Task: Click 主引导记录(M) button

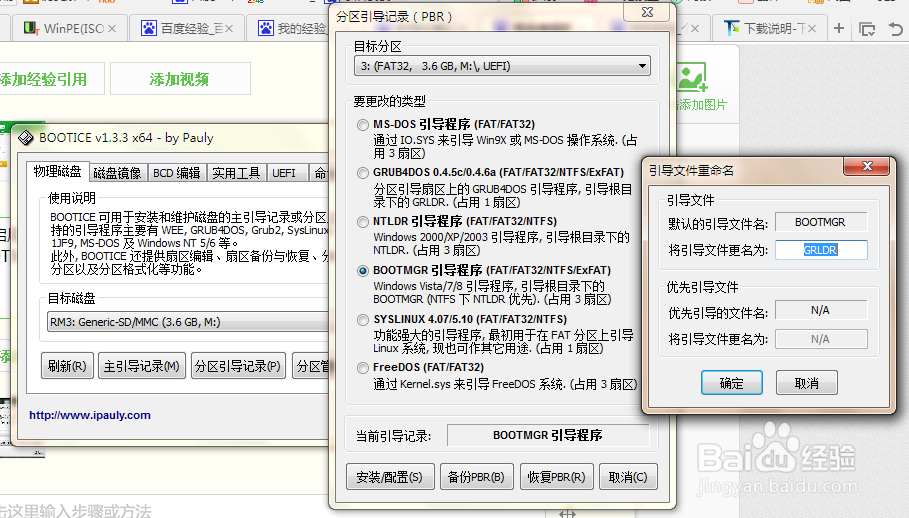Action: [x=142, y=366]
